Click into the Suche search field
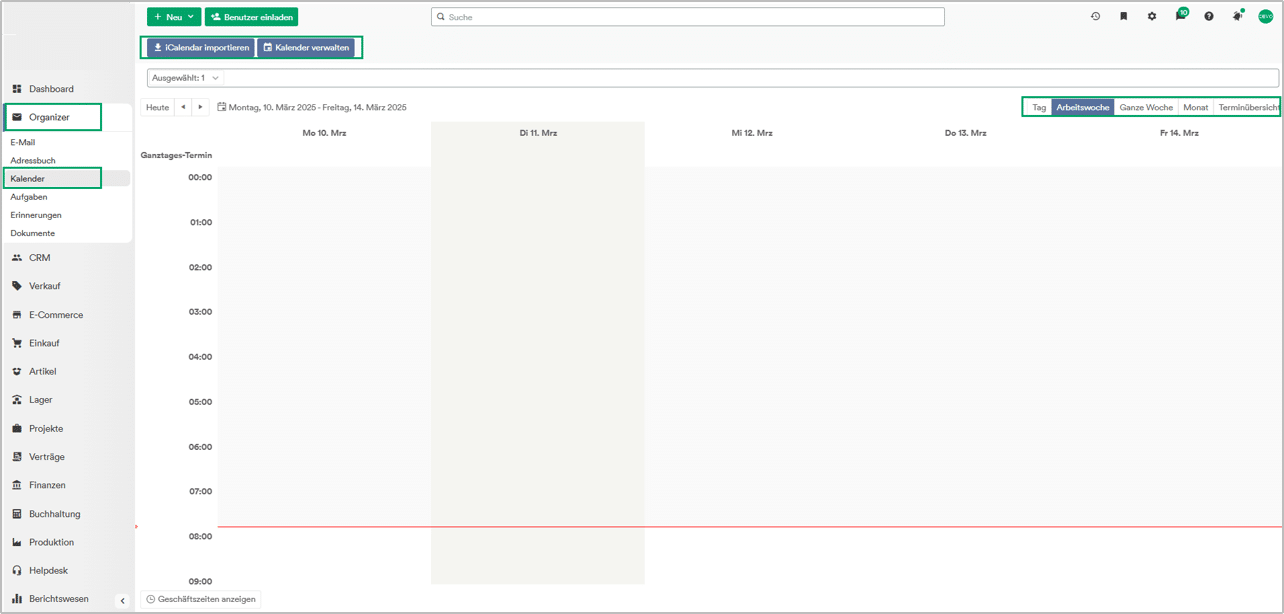 click(688, 17)
